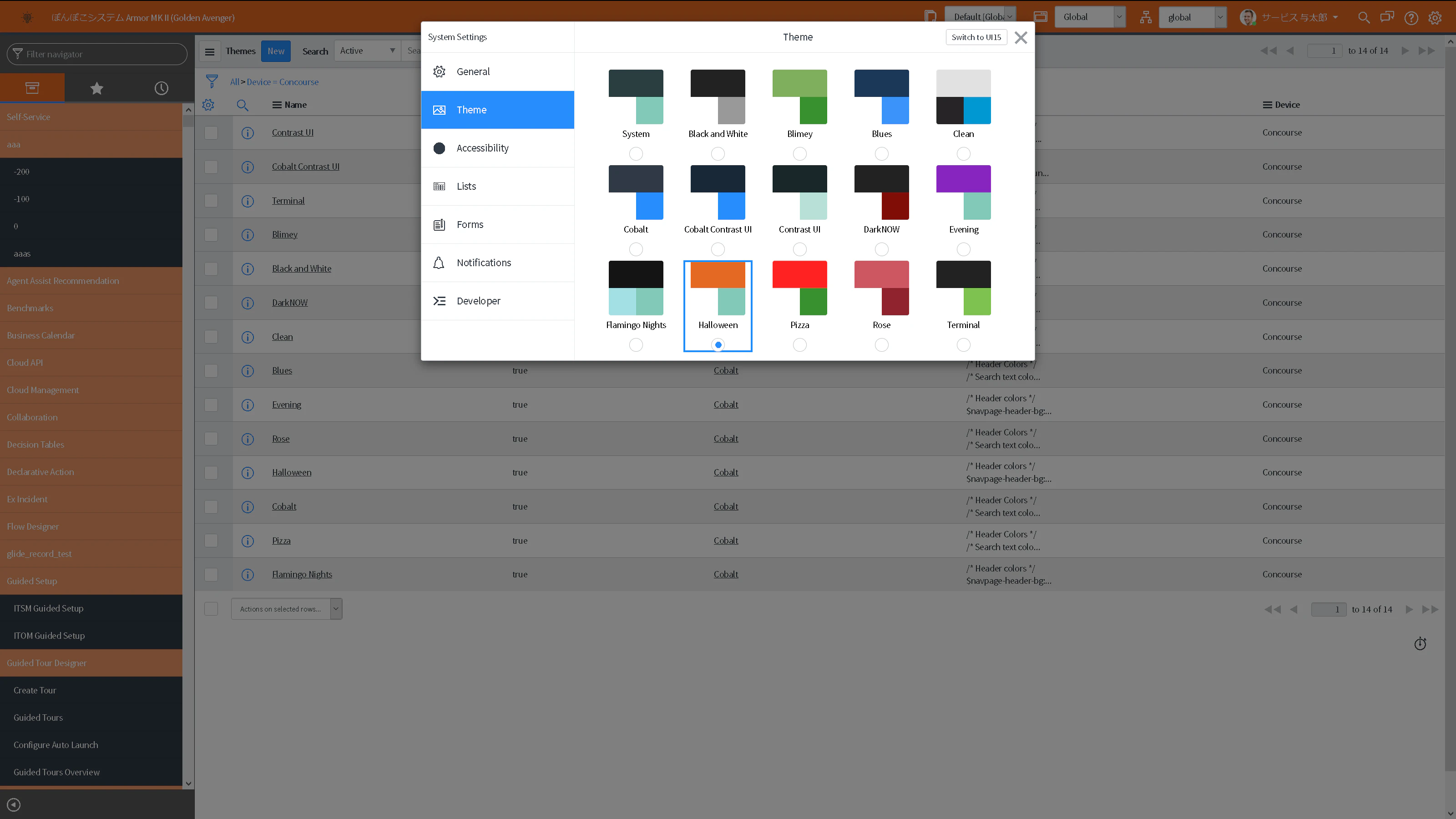Image resolution: width=1456 pixels, height=819 pixels.
Task: Check the select-all checkbox below the list
Action: pos(211,609)
